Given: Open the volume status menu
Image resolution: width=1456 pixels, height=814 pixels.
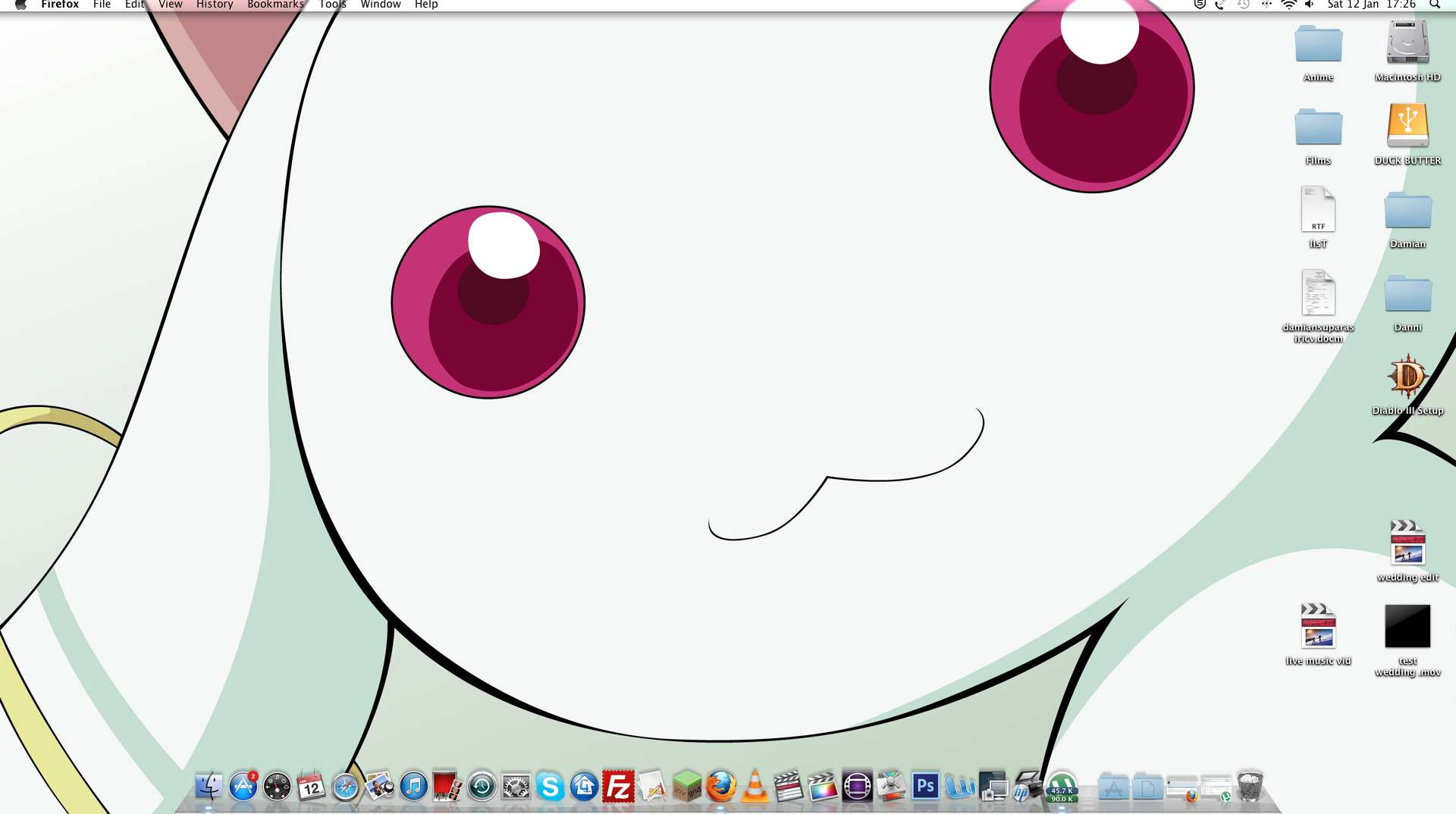Looking at the screenshot, I should [1310, 5].
